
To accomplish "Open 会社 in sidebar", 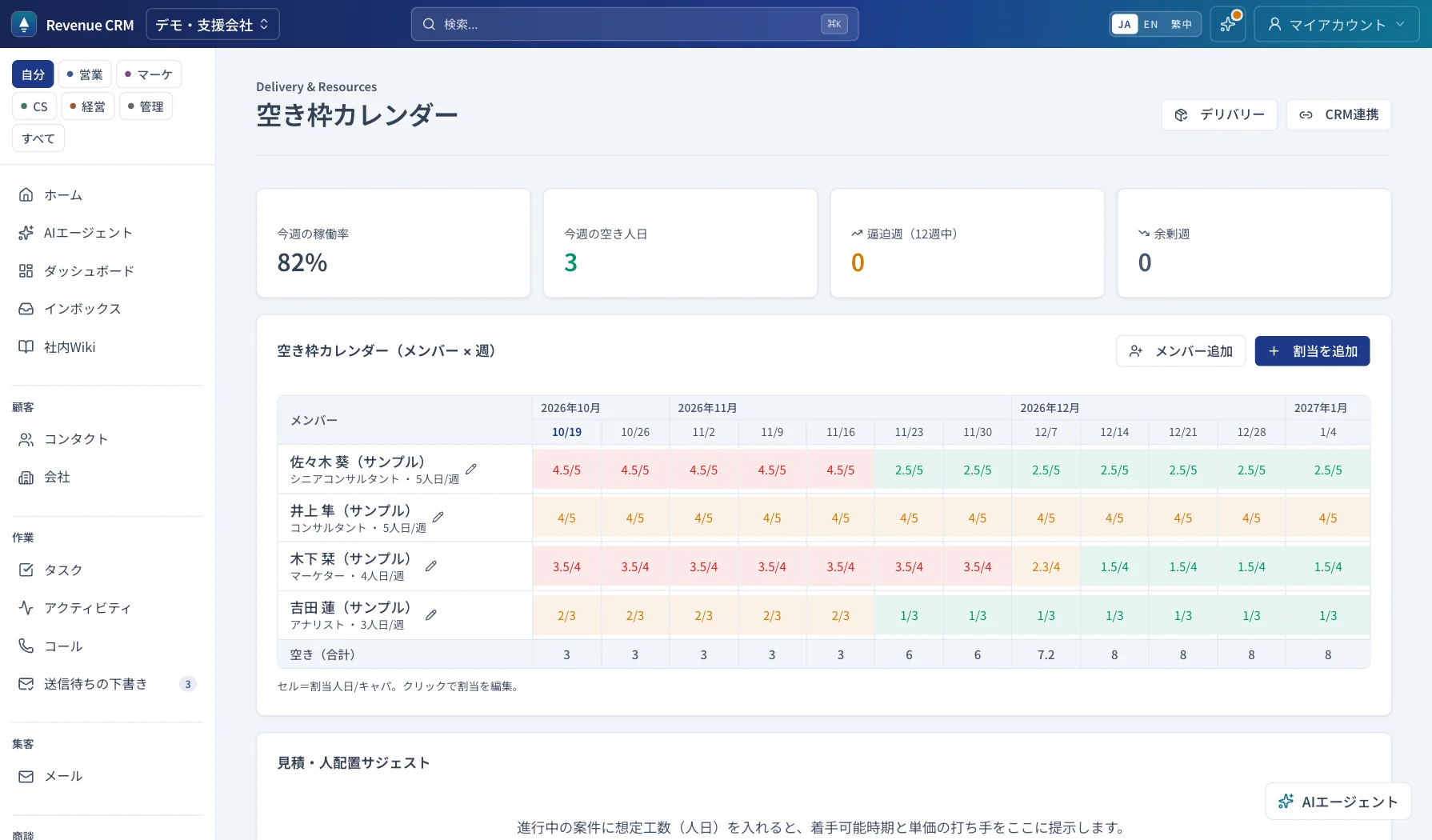I will click(x=107, y=477).
